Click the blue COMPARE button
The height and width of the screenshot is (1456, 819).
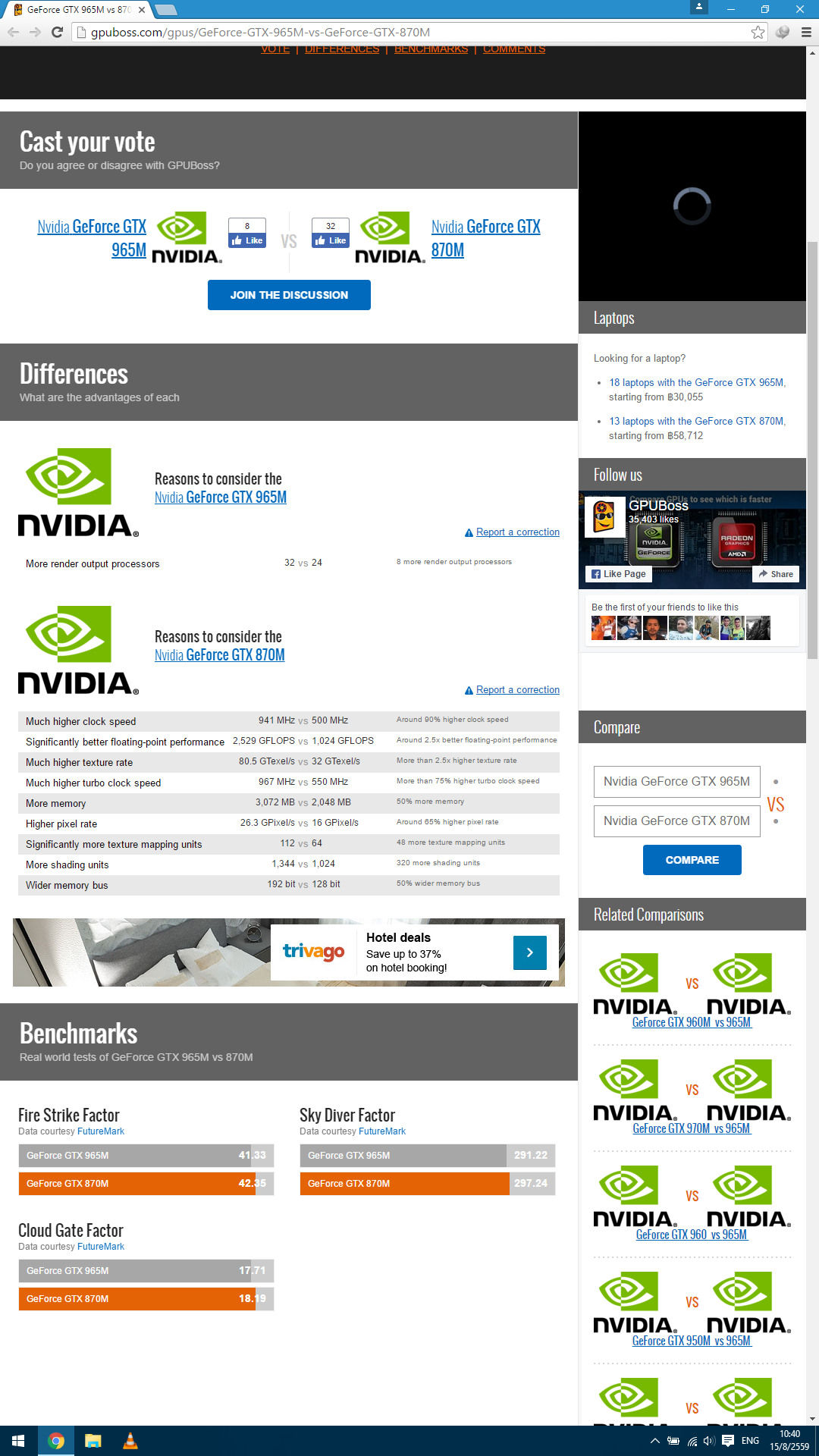click(692, 860)
